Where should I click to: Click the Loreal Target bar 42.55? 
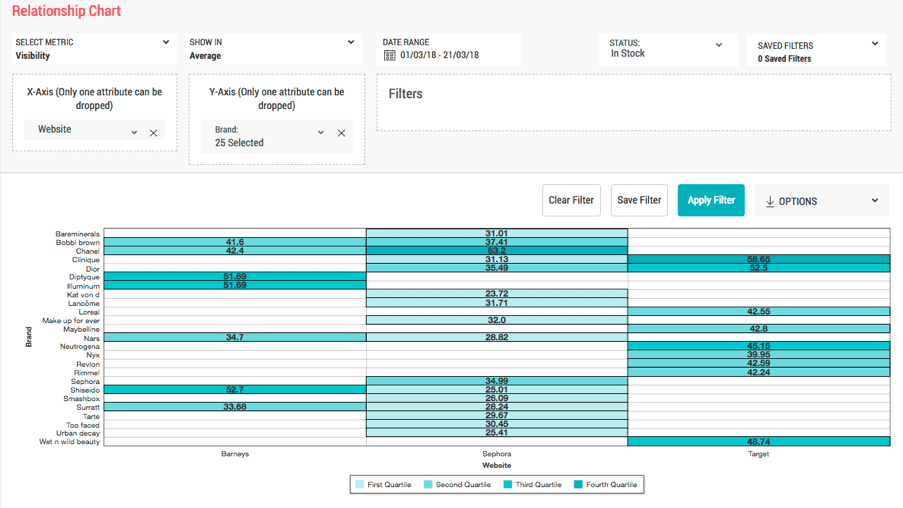[758, 311]
